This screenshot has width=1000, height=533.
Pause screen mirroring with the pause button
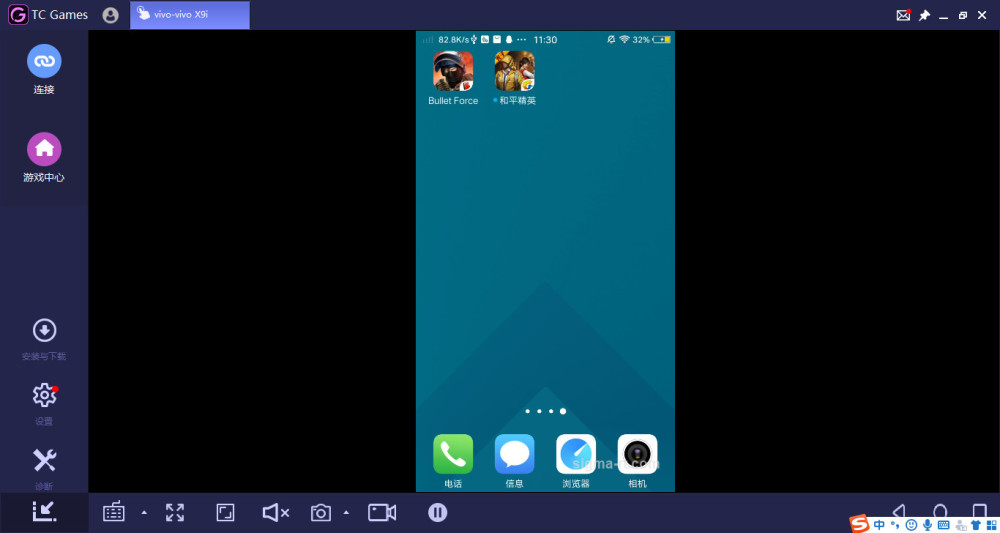438,513
